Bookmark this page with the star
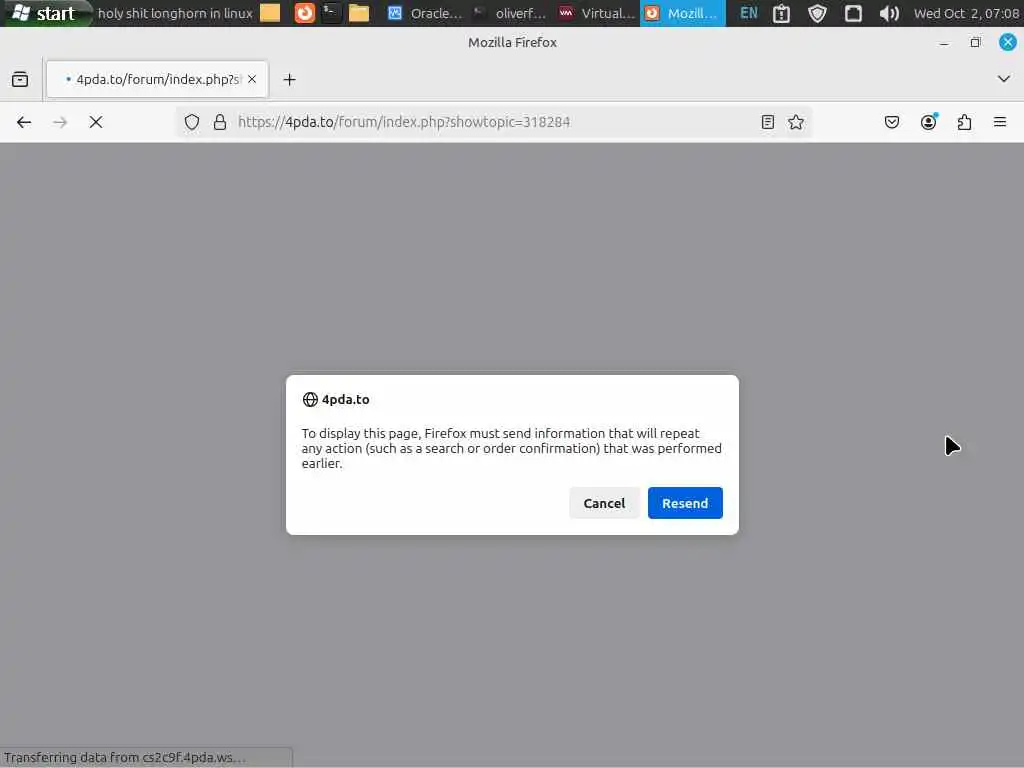 point(795,122)
